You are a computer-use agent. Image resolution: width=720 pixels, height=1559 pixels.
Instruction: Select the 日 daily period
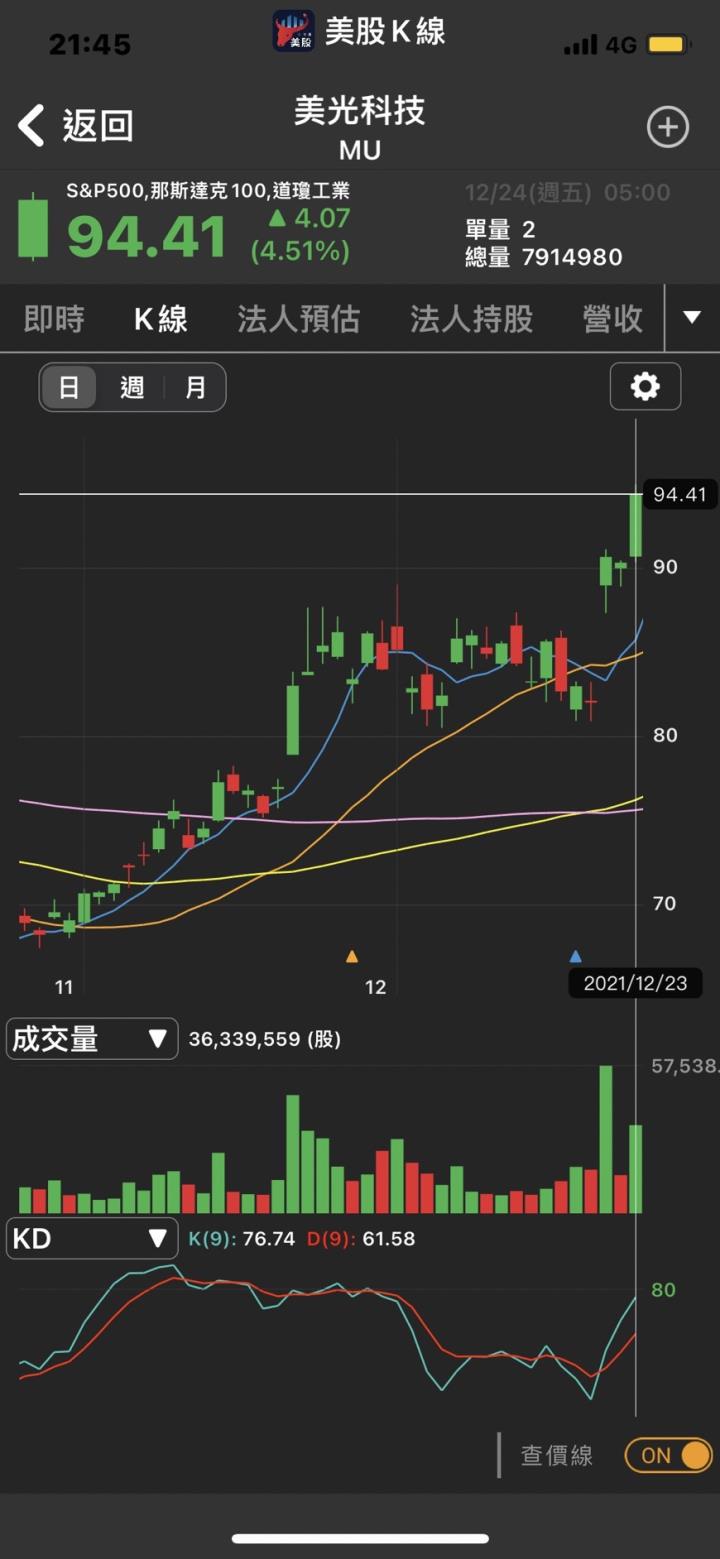(x=68, y=387)
